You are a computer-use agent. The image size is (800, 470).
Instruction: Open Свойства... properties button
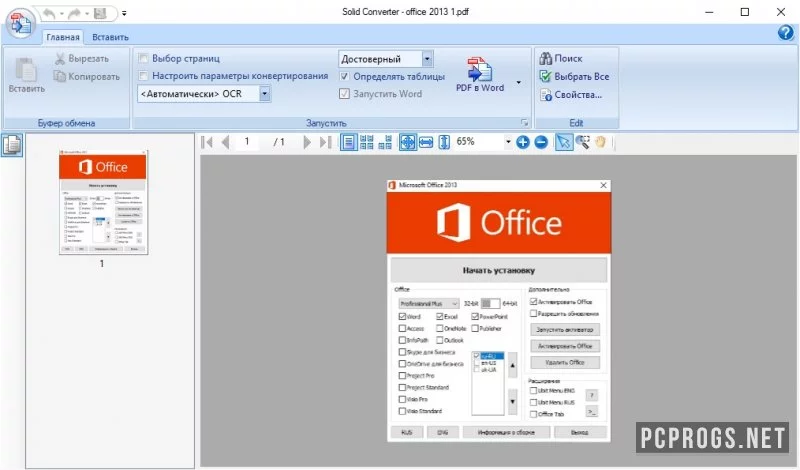(571, 95)
